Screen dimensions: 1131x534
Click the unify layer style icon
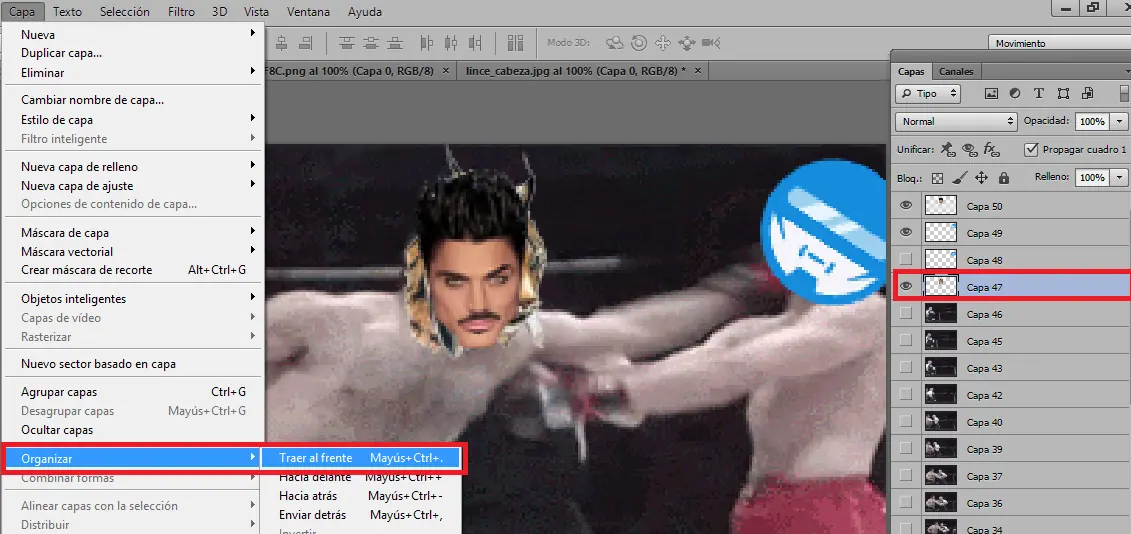pos(991,150)
